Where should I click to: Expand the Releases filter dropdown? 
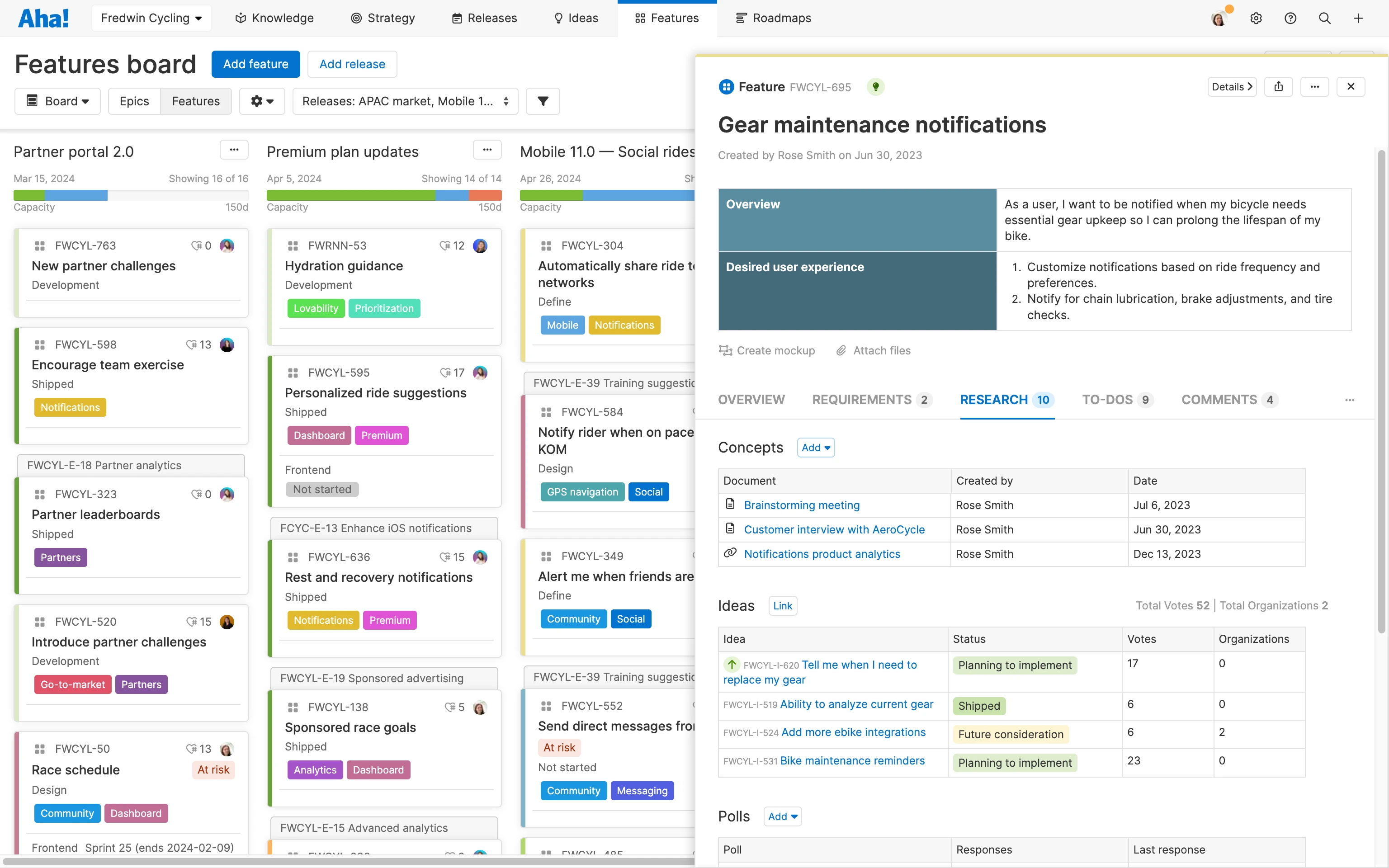pos(405,101)
